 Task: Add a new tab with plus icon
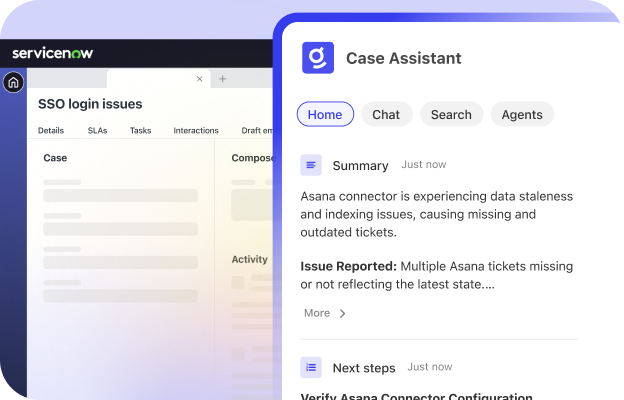click(x=222, y=79)
